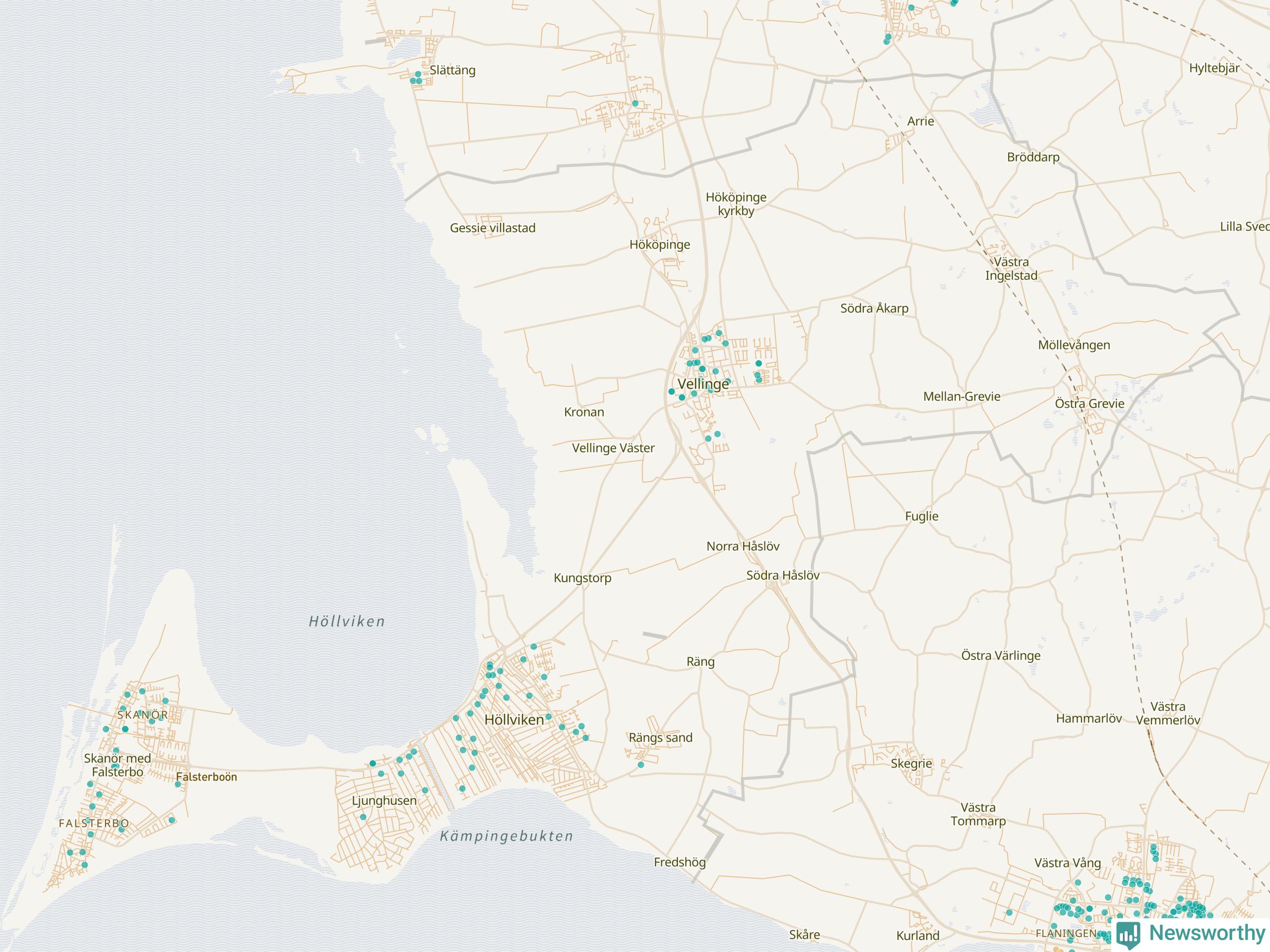
Task: Click the Vellinge town label
Action: 703,384
